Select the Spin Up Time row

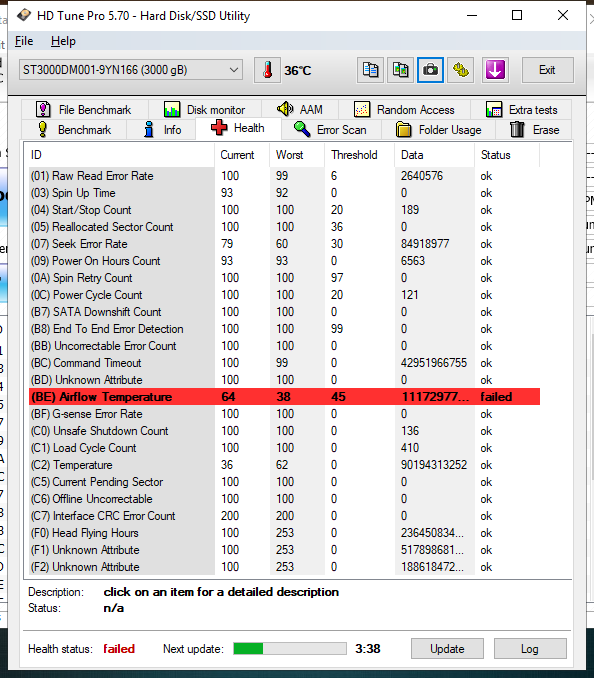[284, 193]
